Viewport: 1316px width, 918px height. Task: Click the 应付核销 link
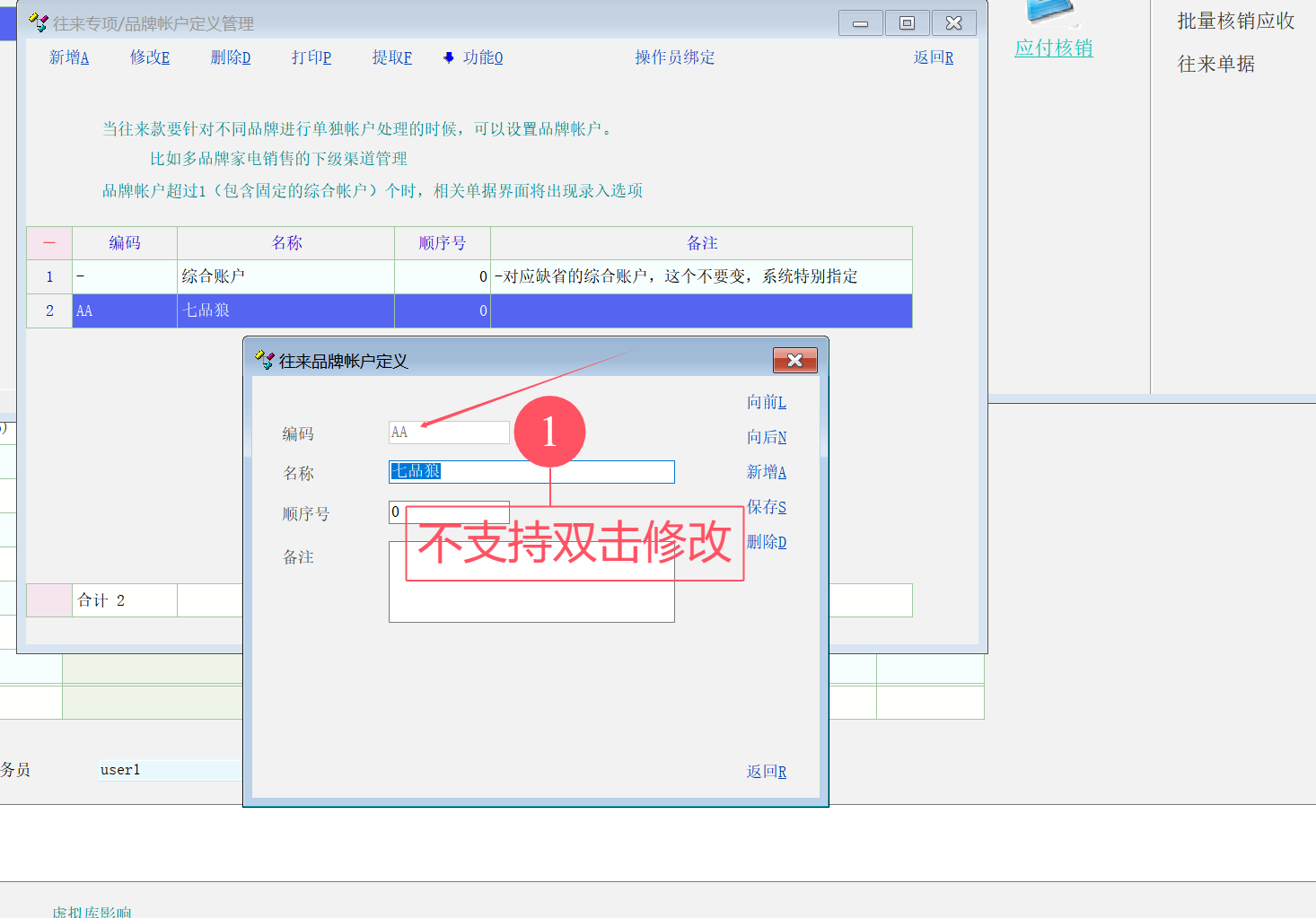tap(1054, 48)
